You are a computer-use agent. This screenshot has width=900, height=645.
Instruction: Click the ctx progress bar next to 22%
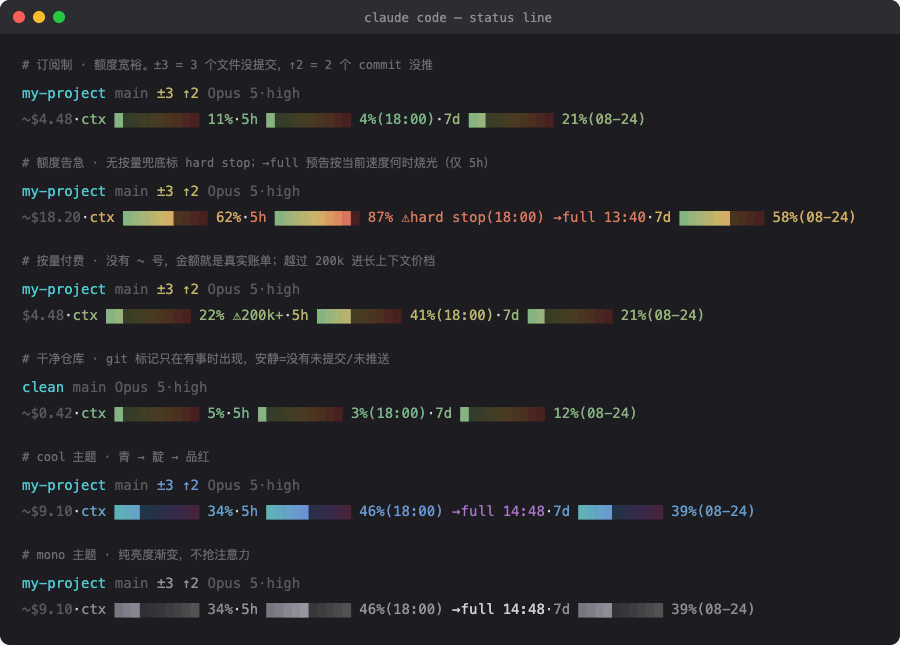(148, 316)
